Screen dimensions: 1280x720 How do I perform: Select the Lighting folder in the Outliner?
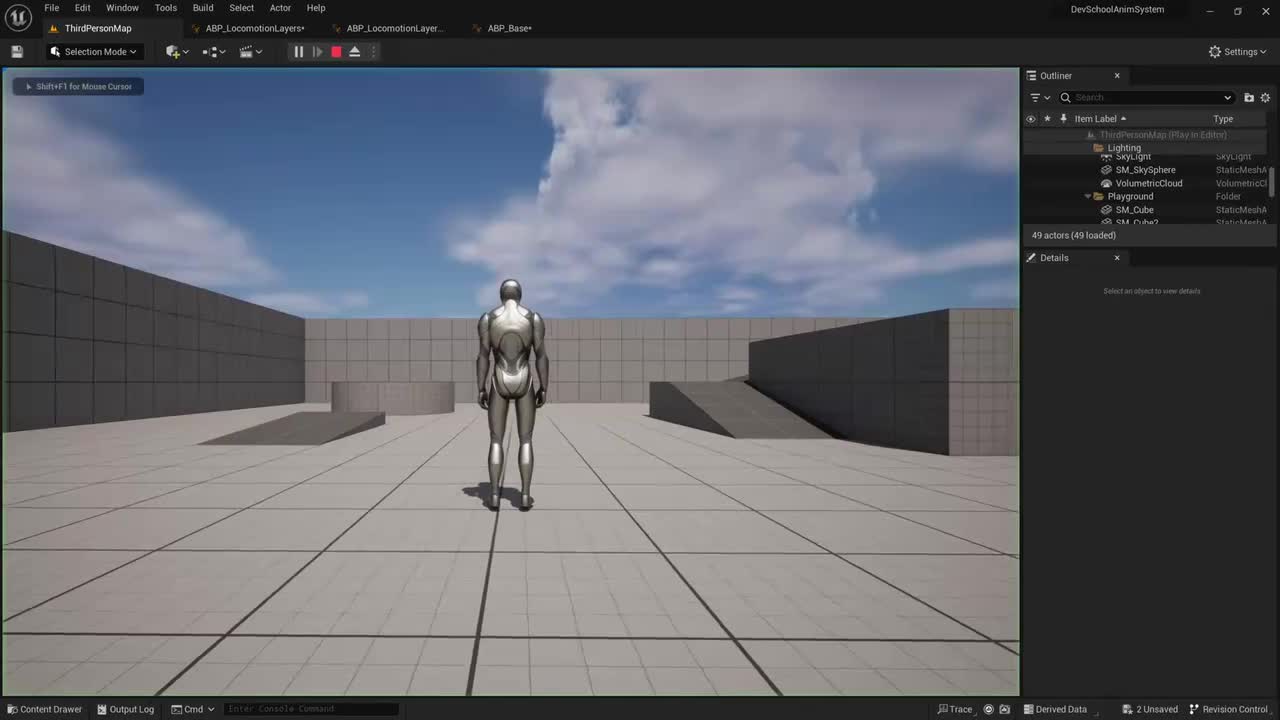coord(1146,148)
